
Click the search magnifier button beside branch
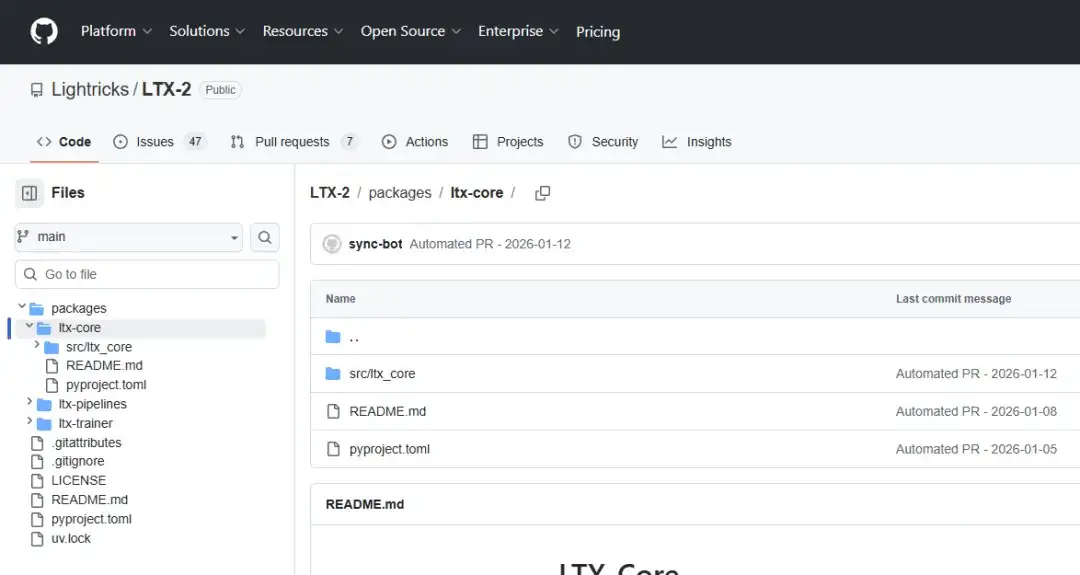point(264,238)
